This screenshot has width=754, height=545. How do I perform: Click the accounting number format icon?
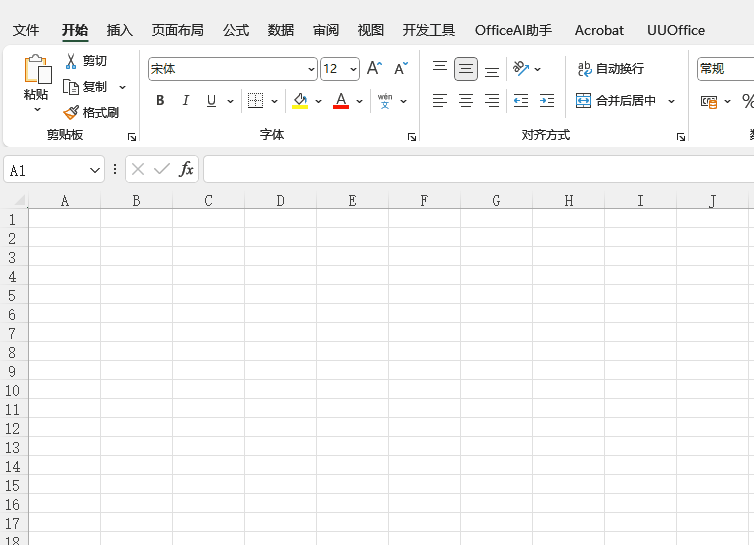click(709, 101)
